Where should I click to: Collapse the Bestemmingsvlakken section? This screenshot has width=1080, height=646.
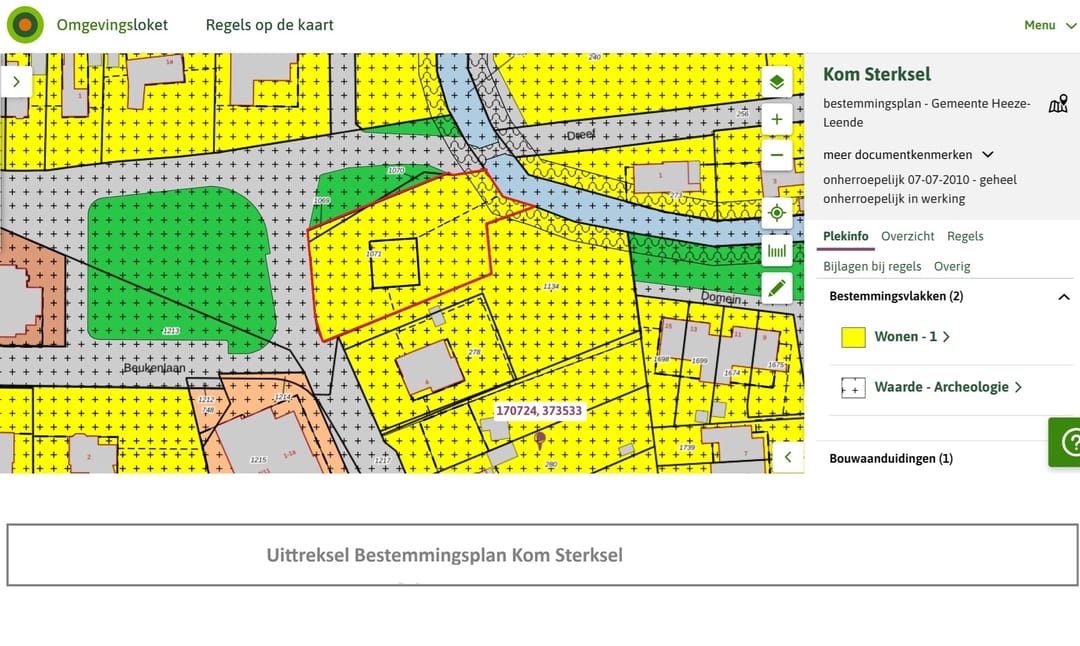1063,297
